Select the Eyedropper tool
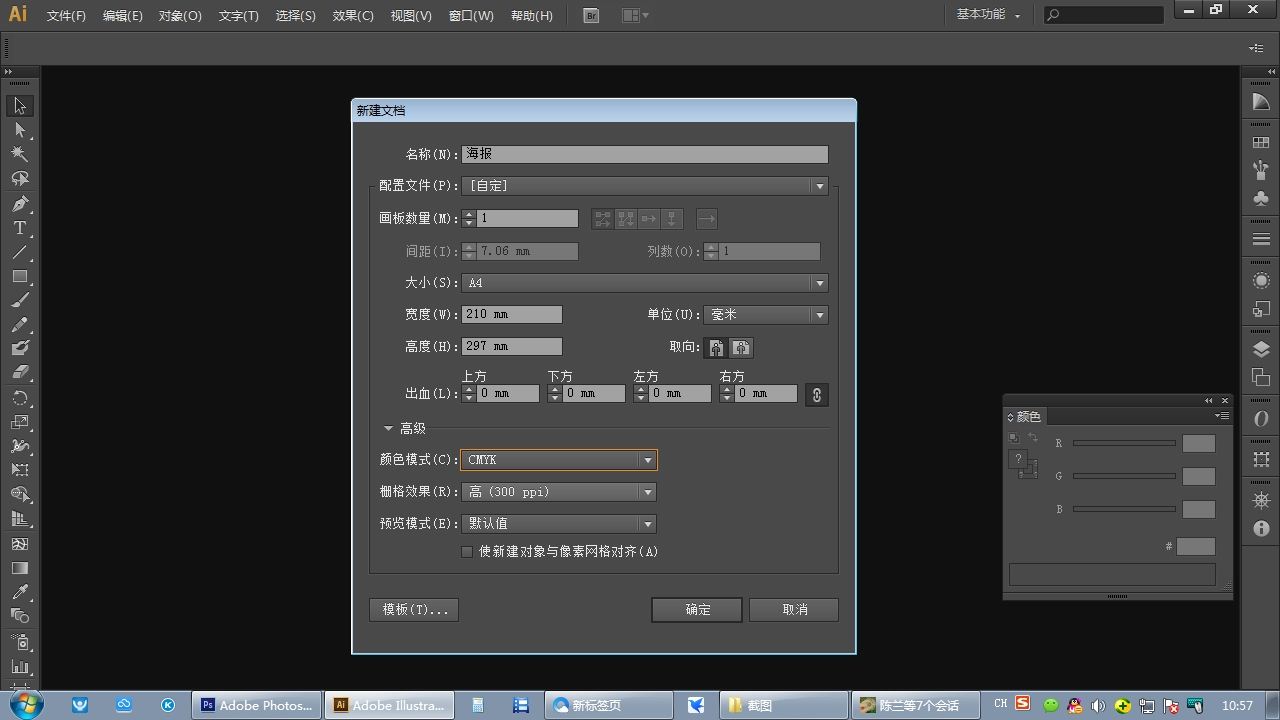The height and width of the screenshot is (720, 1280). (x=20, y=592)
